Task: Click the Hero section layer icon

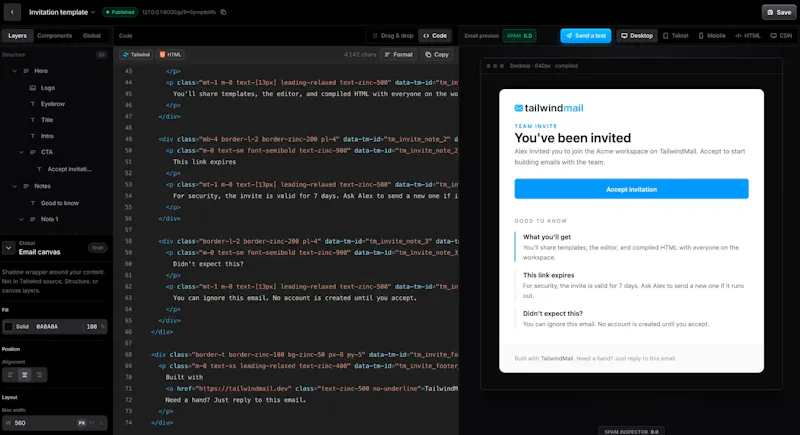Action: (26, 71)
